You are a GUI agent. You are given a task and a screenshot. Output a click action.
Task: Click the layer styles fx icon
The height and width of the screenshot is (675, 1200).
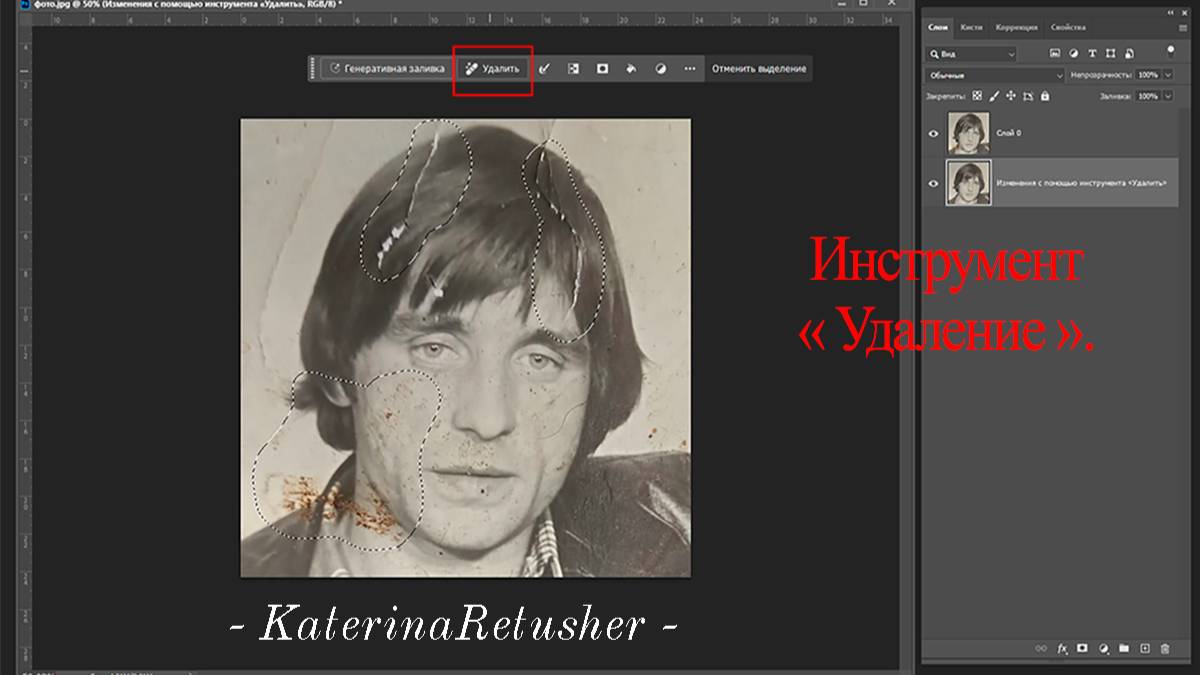pos(1063,649)
